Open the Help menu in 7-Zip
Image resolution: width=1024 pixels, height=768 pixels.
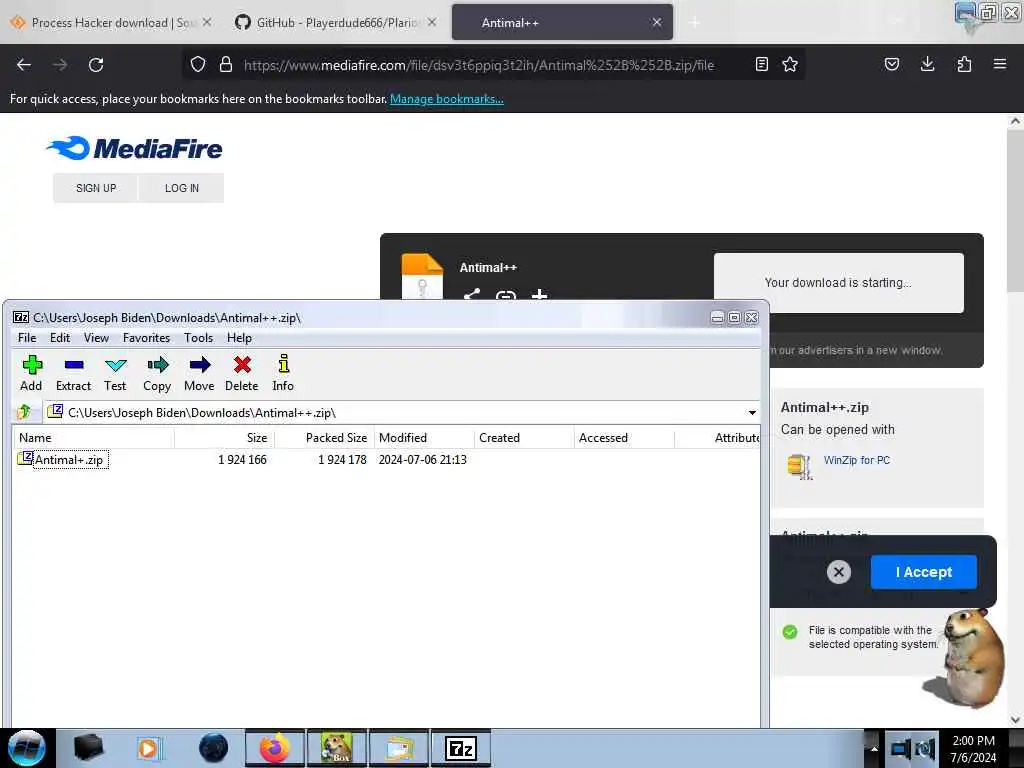point(239,338)
